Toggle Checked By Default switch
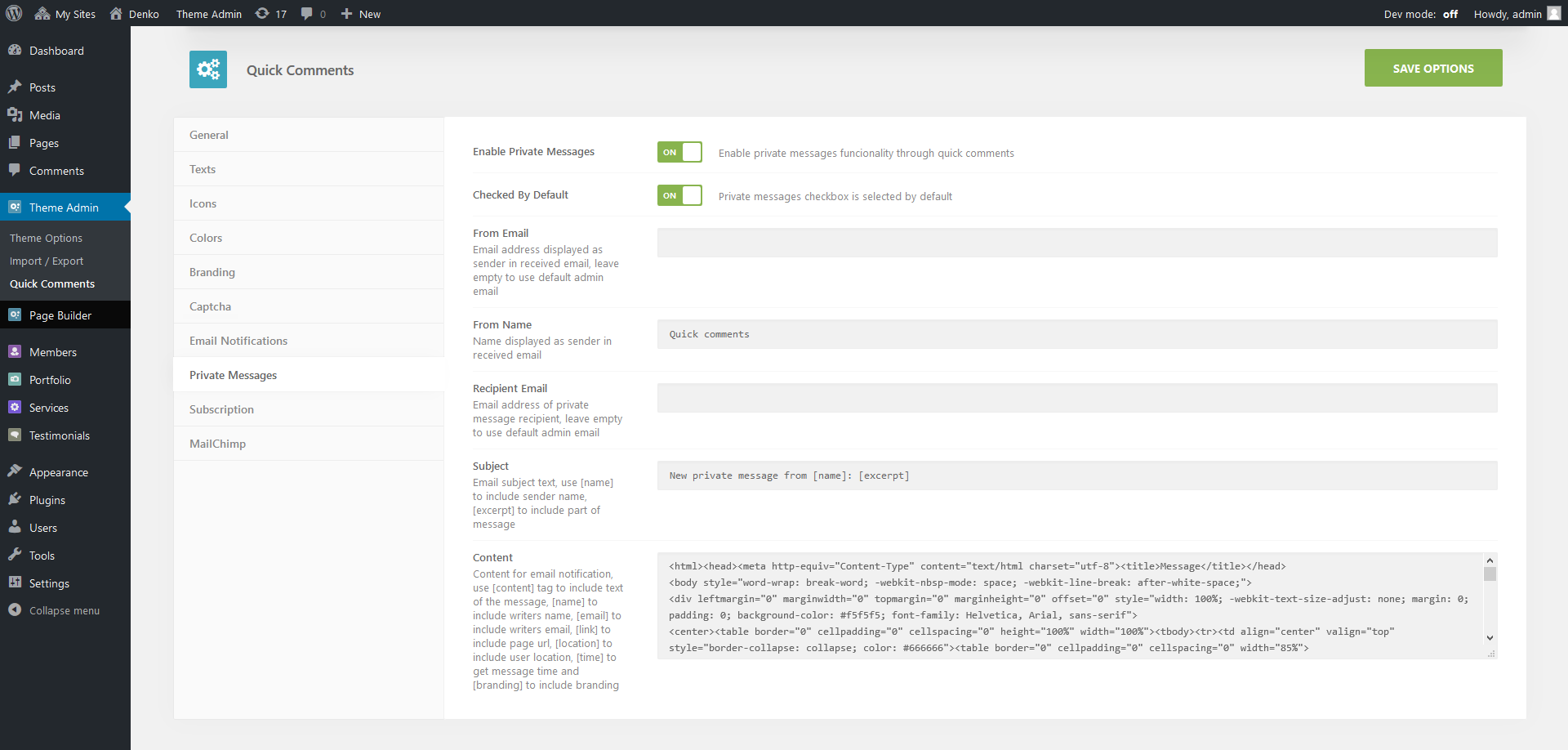The image size is (1568, 750). point(679,195)
